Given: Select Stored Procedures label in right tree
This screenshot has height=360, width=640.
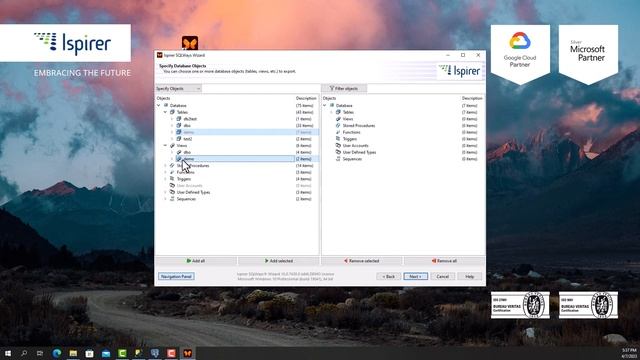Looking at the screenshot, I should (359, 125).
